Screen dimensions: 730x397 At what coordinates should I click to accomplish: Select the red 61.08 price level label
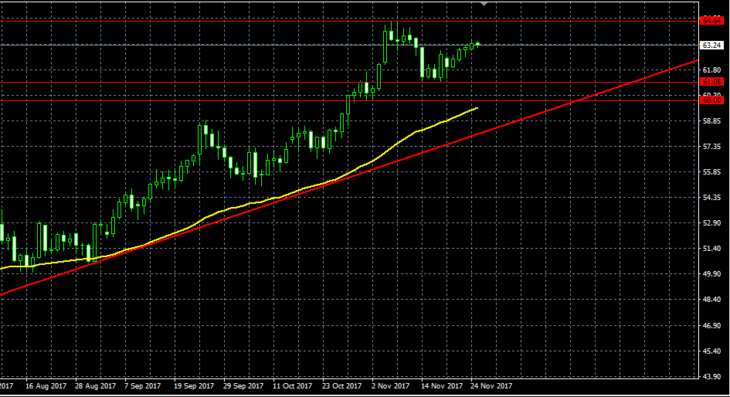712,82
